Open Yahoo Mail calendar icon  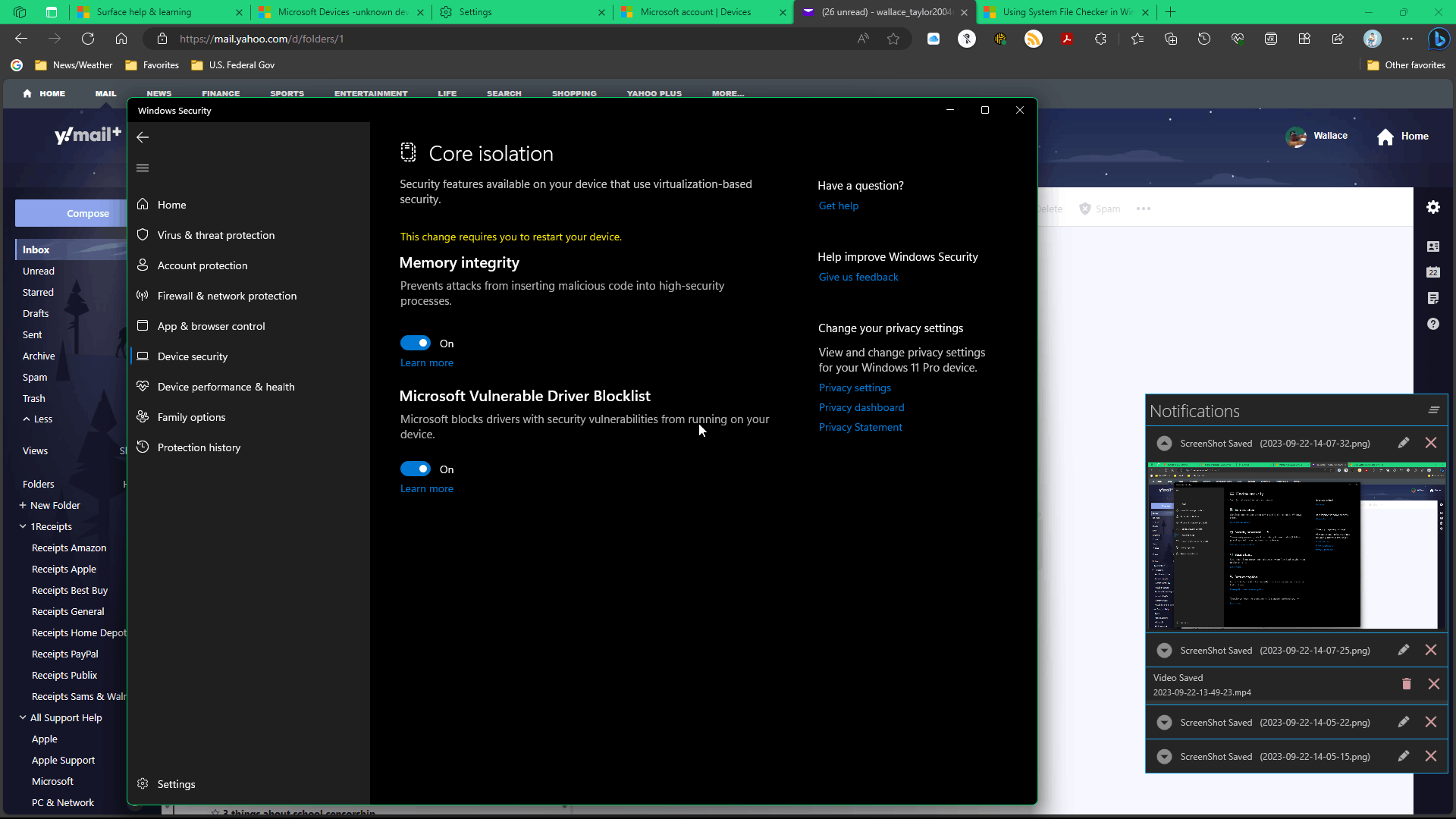click(1433, 272)
